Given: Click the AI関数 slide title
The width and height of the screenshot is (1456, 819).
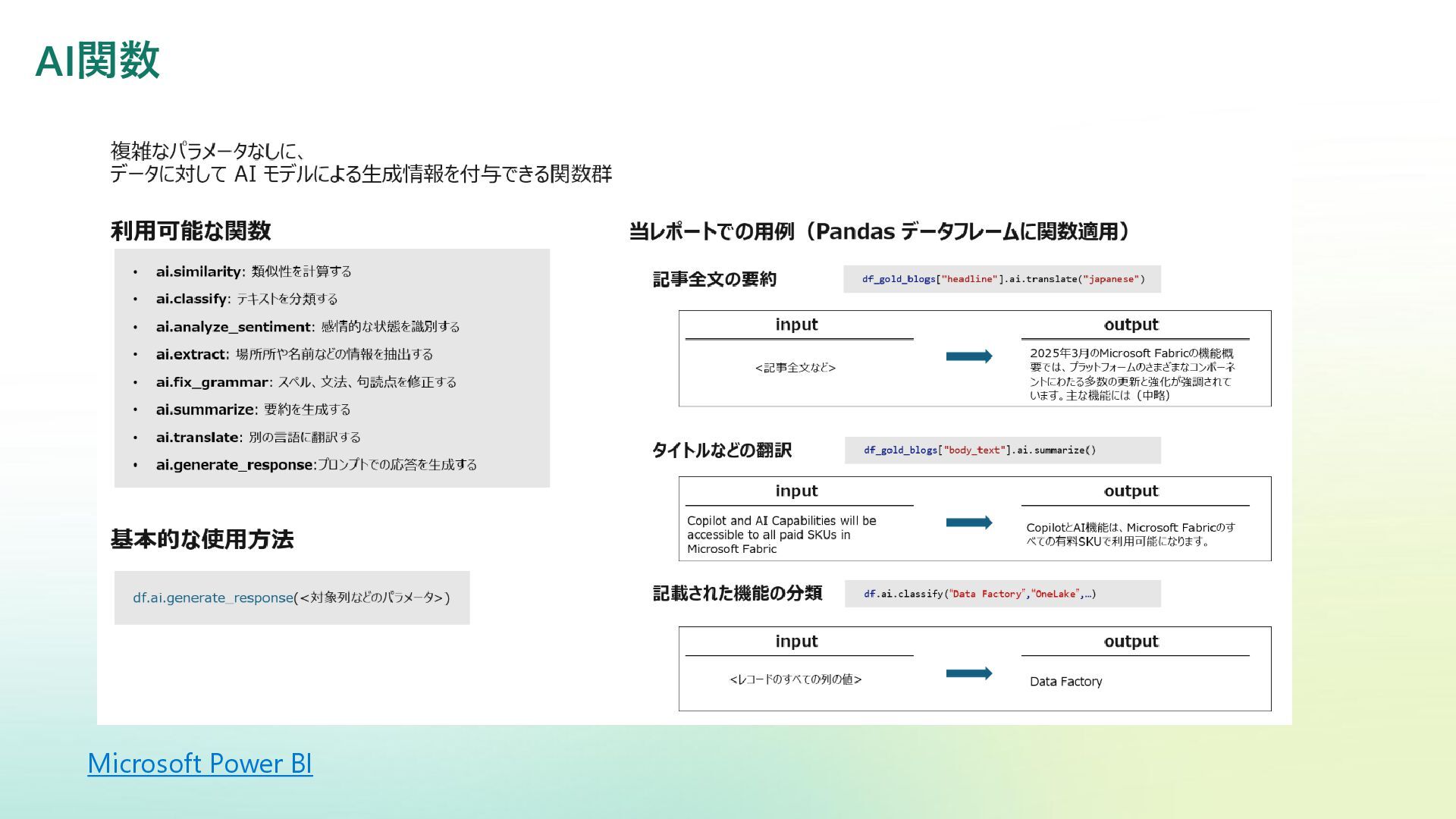Looking at the screenshot, I should pos(97,61).
